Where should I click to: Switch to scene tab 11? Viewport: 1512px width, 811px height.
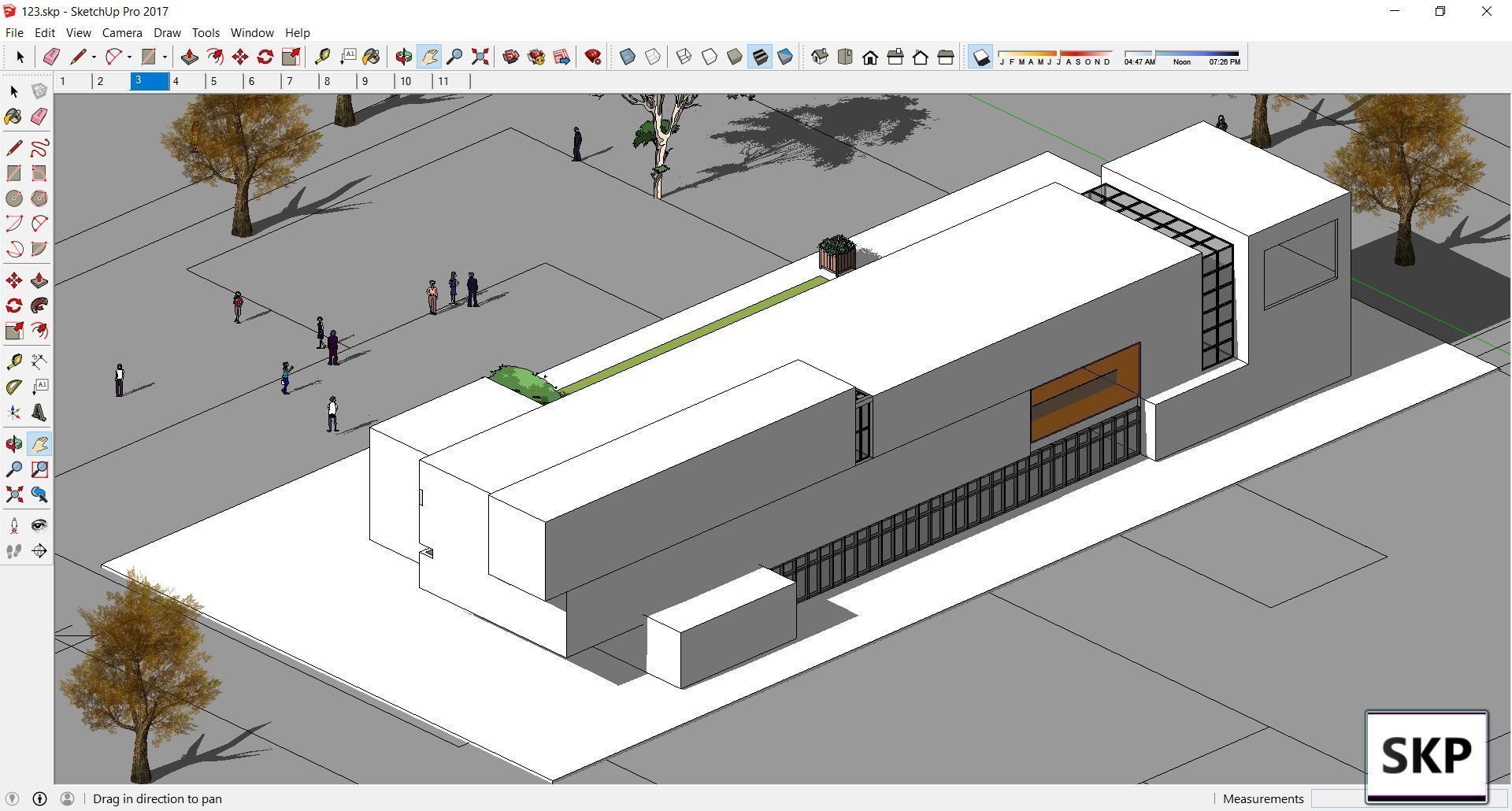click(x=452, y=80)
